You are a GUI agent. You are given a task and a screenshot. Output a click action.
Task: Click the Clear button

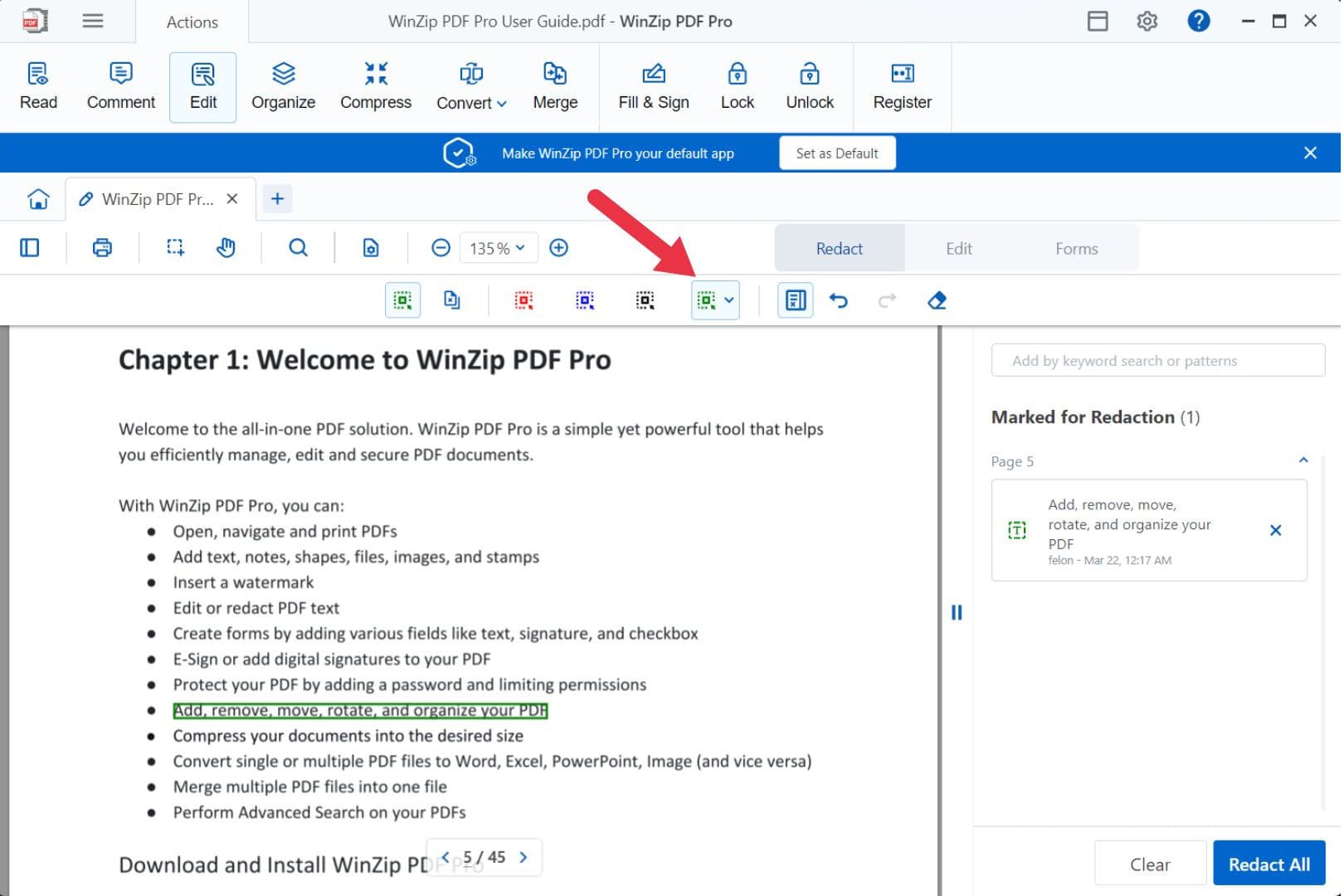(x=1150, y=864)
